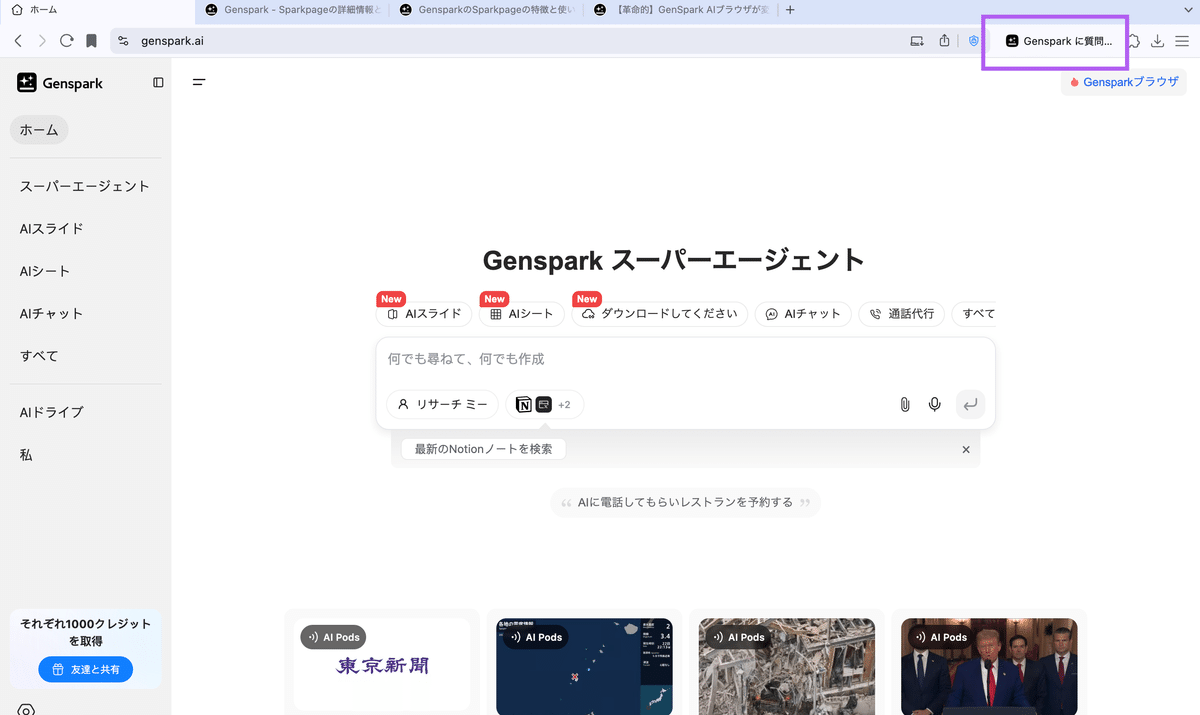Open the Notion integration icon in the prompt bar
Image resolution: width=1200 pixels, height=715 pixels.
524,404
